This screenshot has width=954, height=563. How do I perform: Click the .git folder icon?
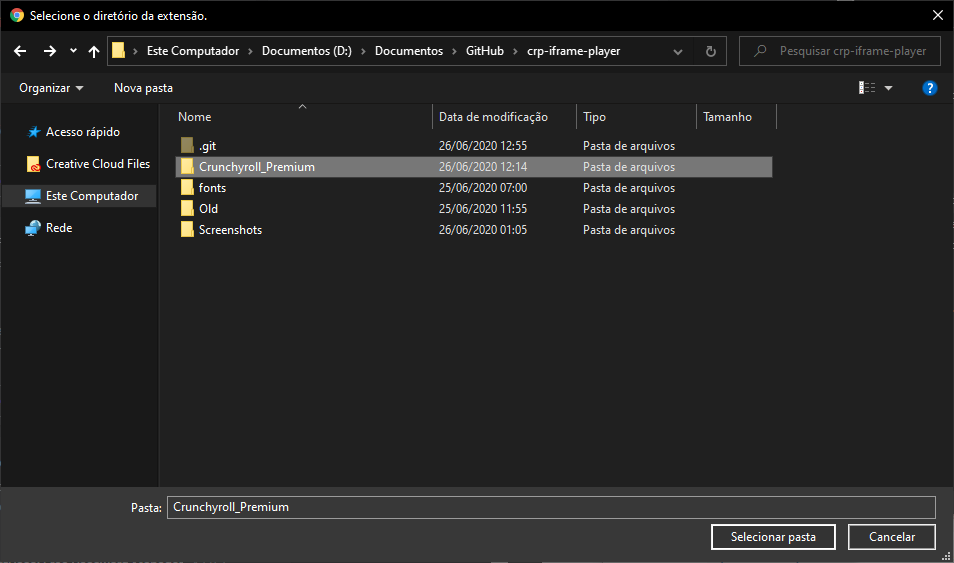[x=187, y=145]
